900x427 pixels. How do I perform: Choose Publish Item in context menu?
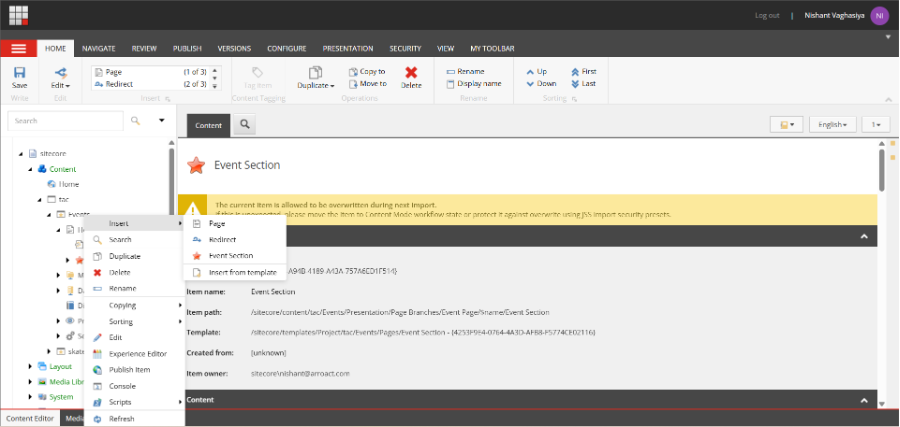tap(134, 370)
